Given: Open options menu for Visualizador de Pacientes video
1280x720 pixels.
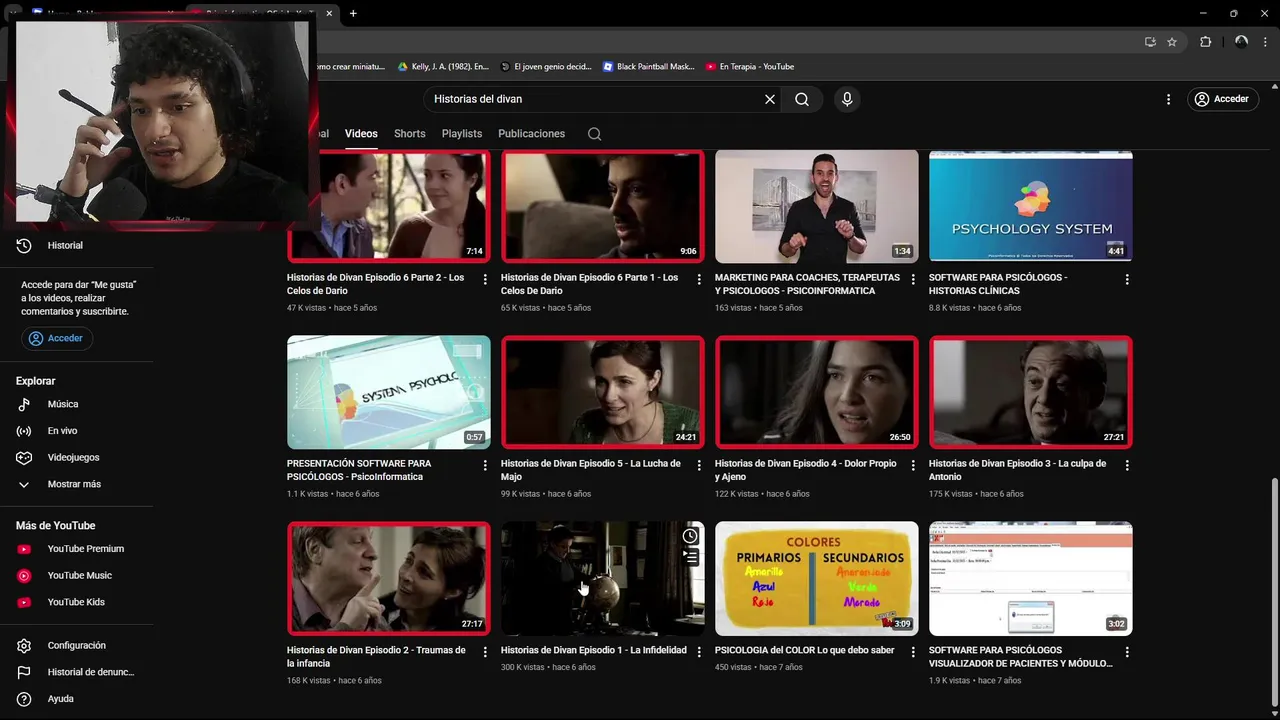Looking at the screenshot, I should [x=1127, y=652].
